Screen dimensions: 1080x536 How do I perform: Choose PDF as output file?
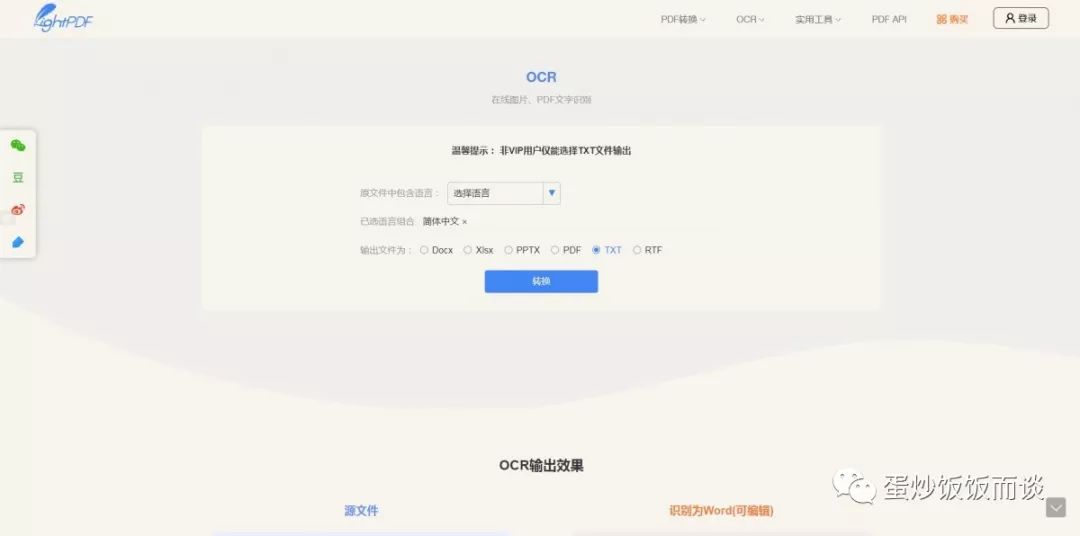[x=555, y=250]
